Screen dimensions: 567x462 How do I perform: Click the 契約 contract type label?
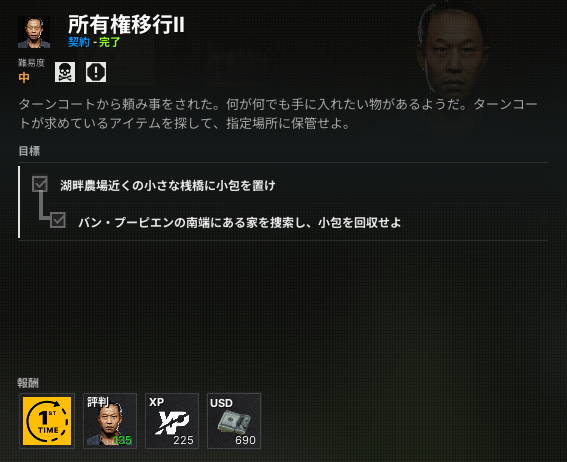[x=79, y=42]
